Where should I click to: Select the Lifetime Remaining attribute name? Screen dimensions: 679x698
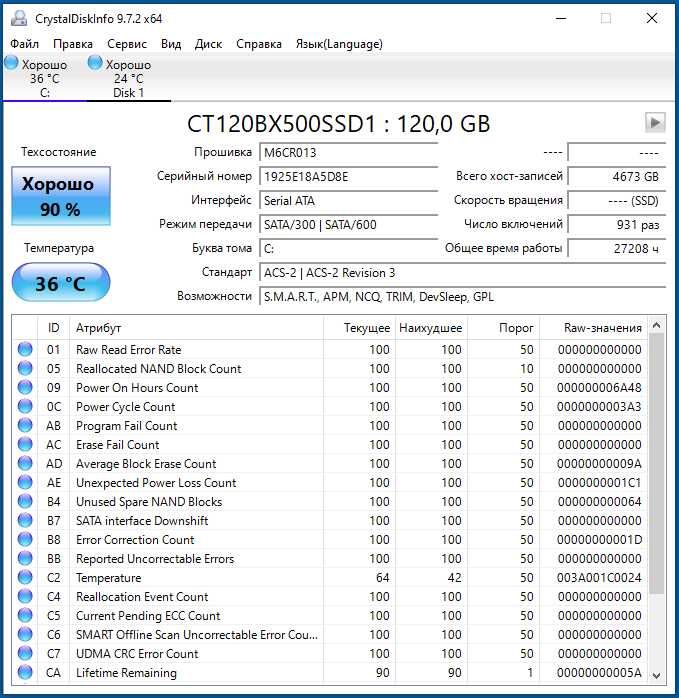[126, 673]
